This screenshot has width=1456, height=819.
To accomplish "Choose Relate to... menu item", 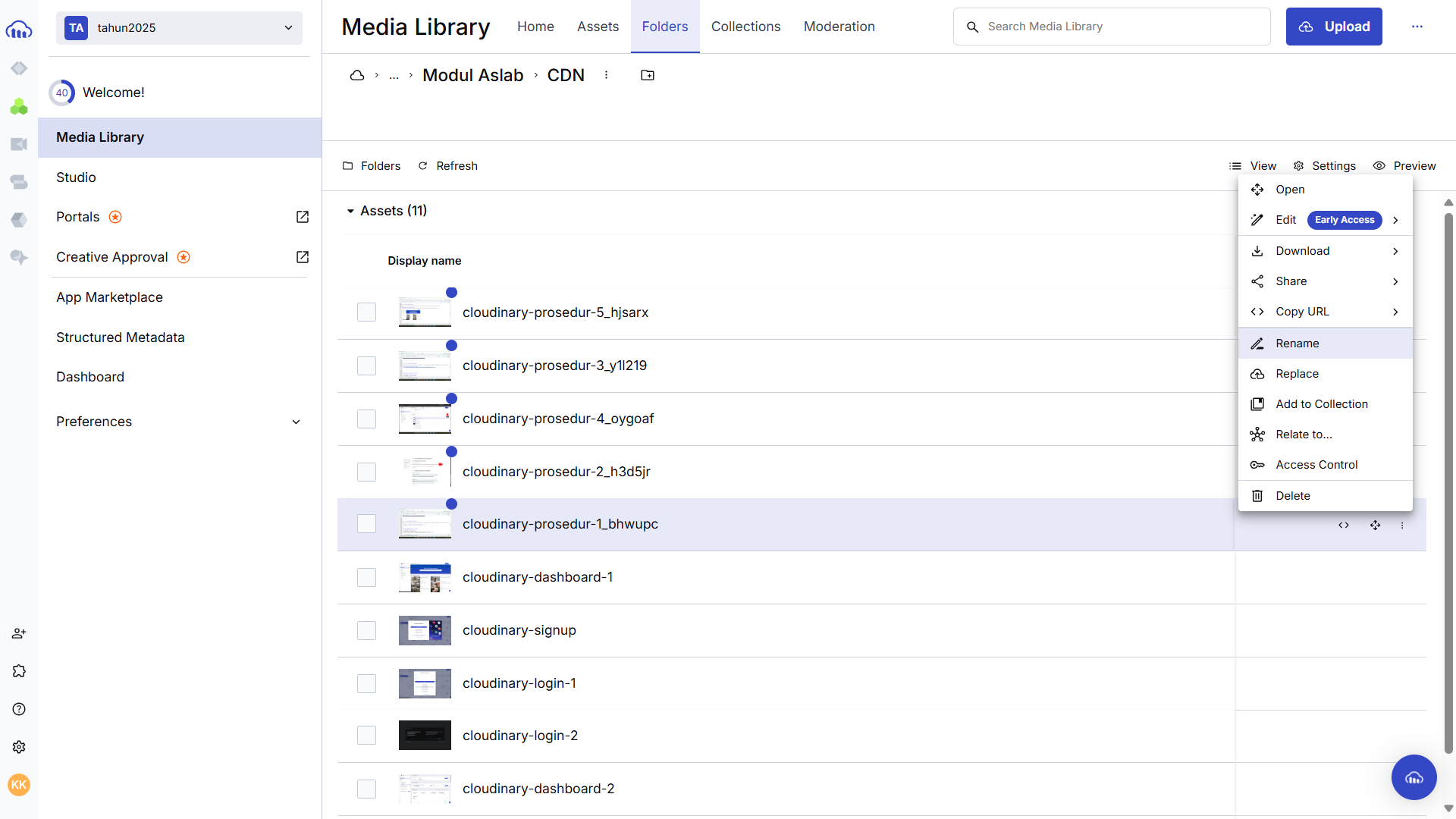I will [1325, 435].
